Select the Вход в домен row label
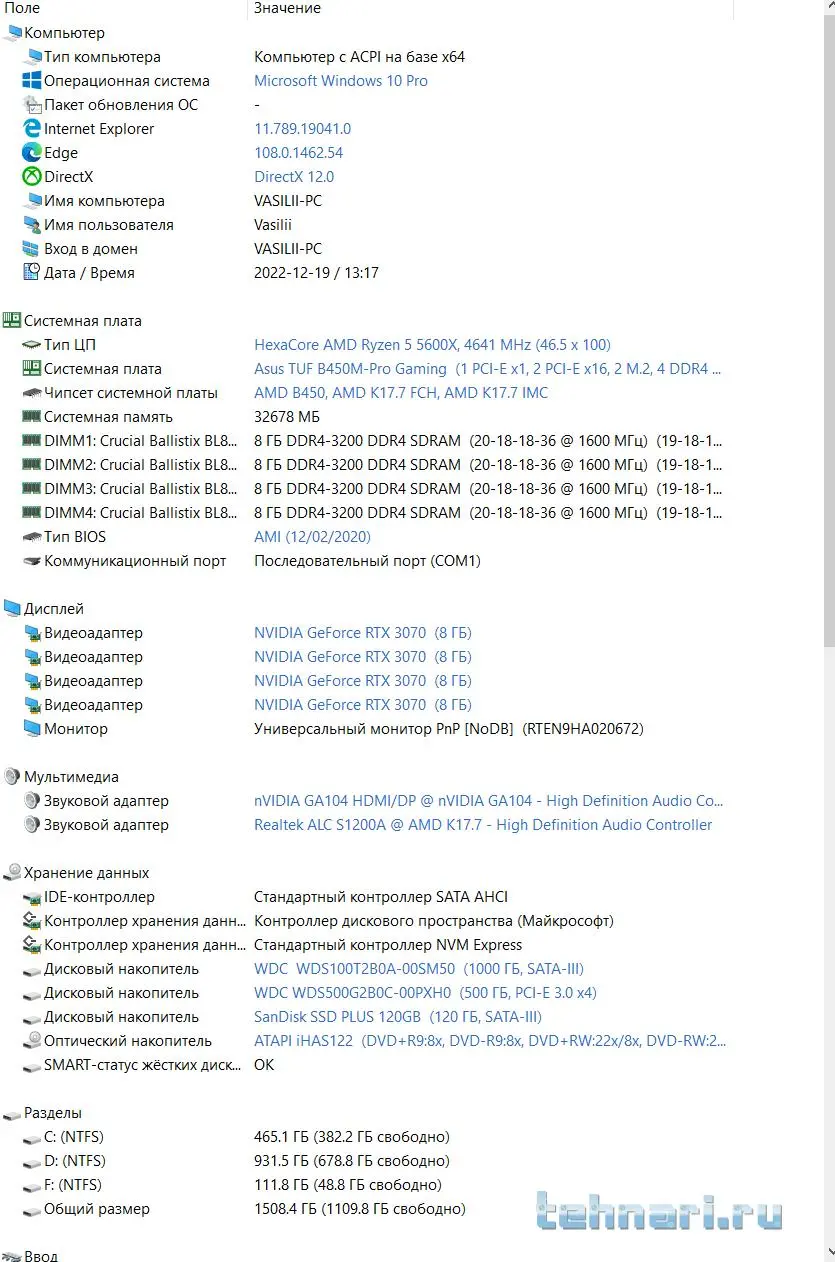This screenshot has height=1262, width=835. click(x=91, y=249)
